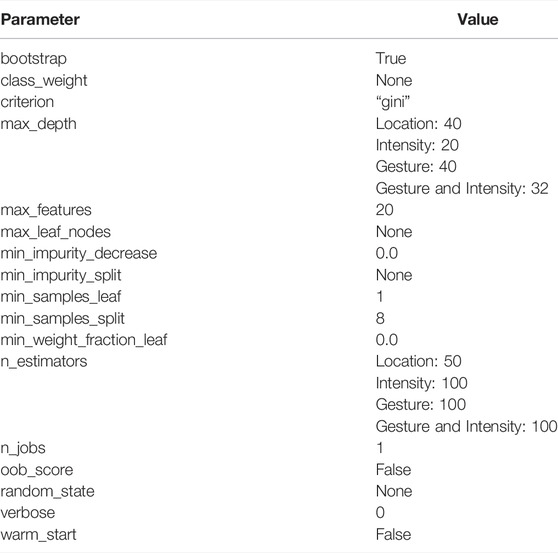This screenshot has height=553, width=558.
Task: Click the class_weight parameter name
Action: pos(44,81)
